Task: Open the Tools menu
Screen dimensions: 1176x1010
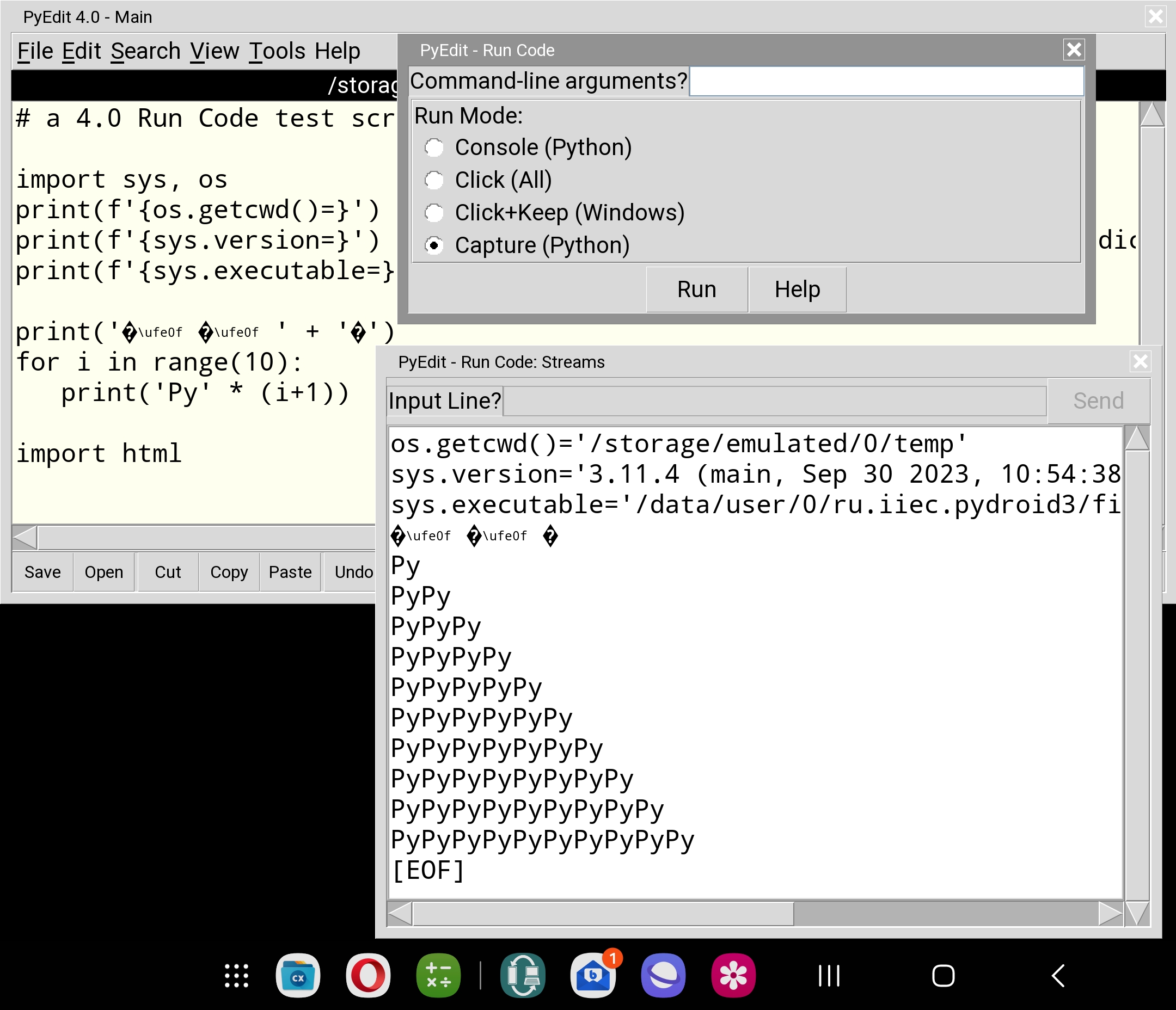Action: (277, 51)
